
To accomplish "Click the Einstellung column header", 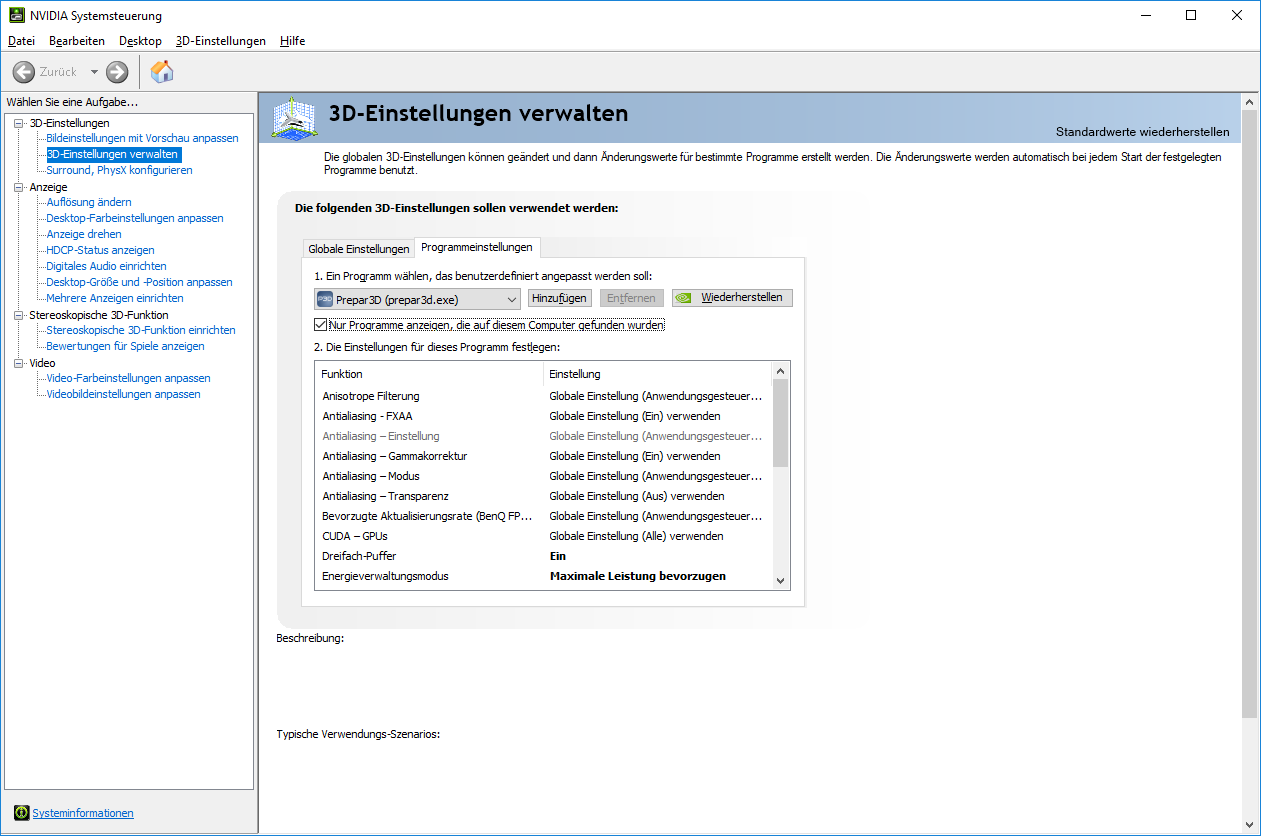I will (657, 374).
